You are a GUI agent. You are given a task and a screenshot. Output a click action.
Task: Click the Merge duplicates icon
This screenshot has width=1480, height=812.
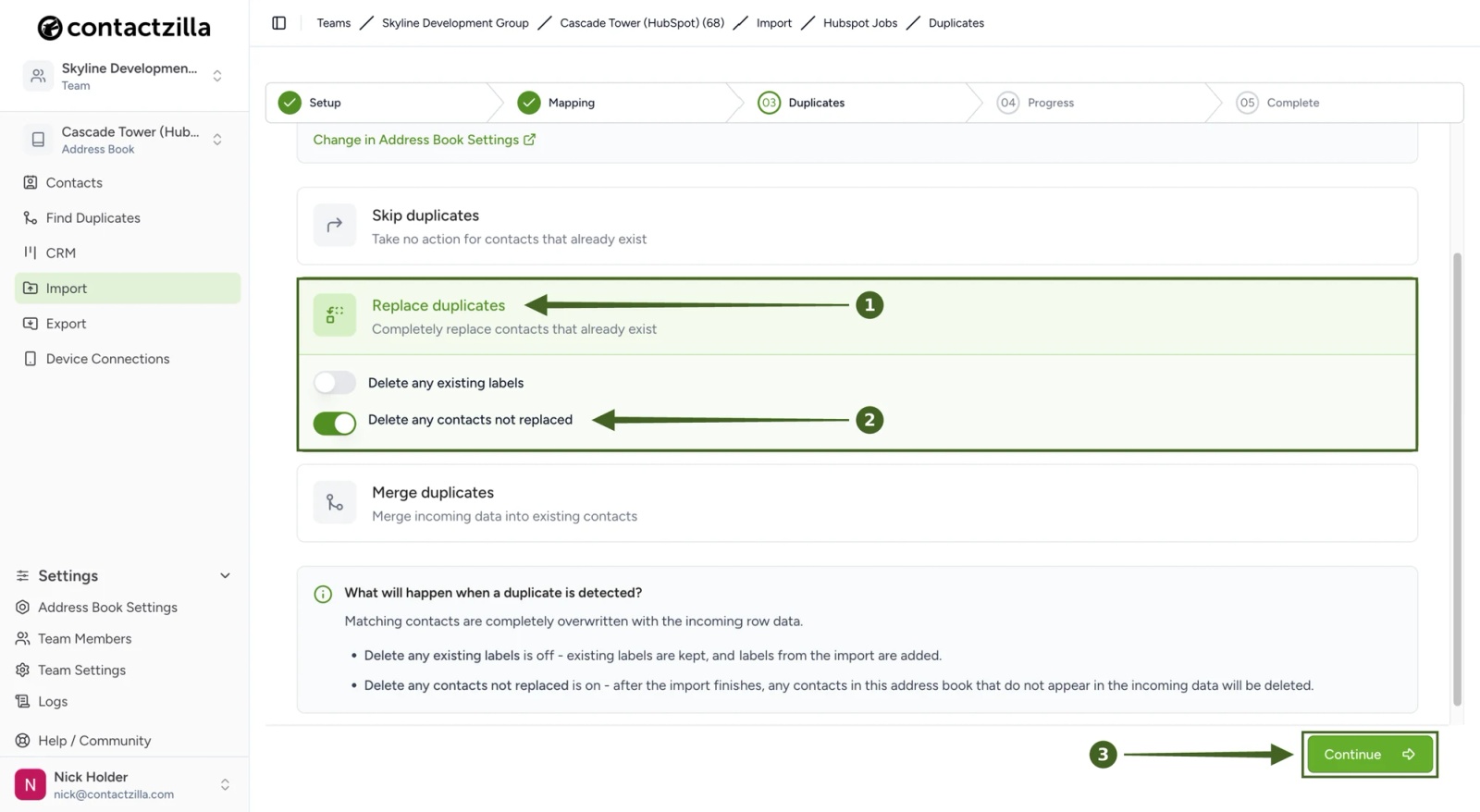[335, 502]
